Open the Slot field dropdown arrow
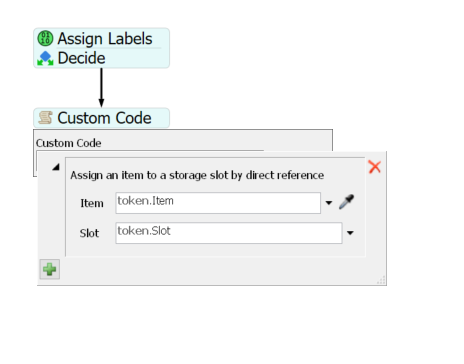This screenshot has width=464, height=364. 350,233
